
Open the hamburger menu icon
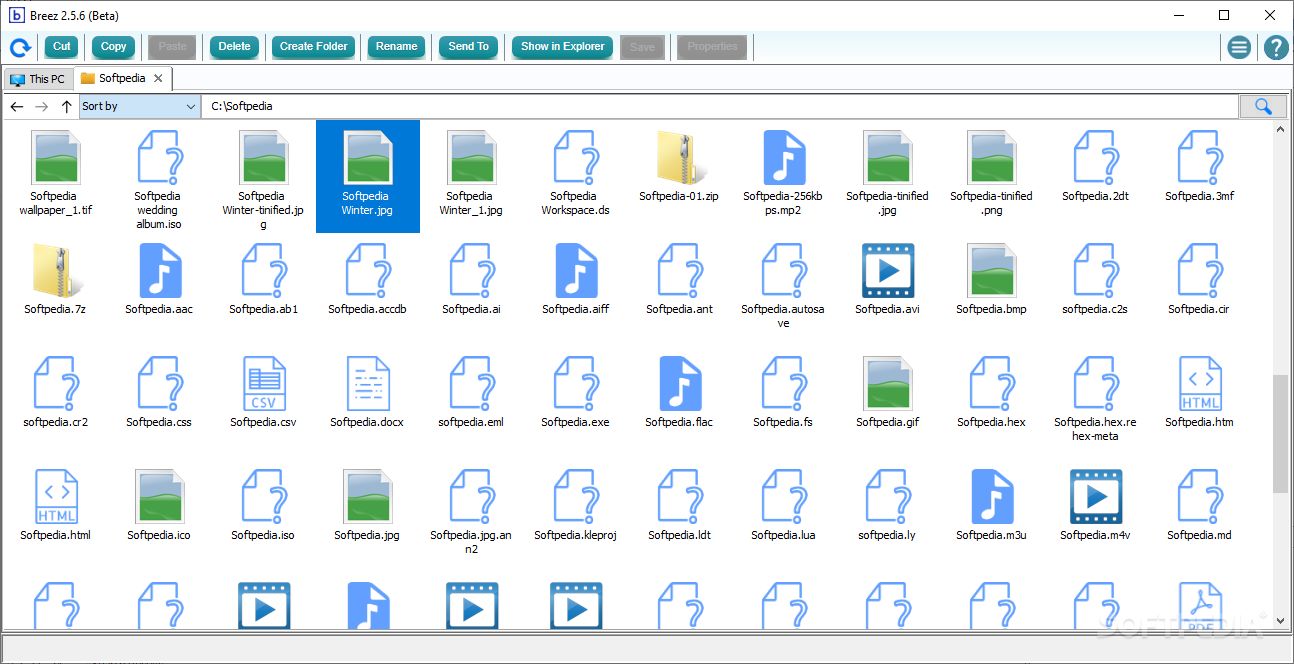point(1239,47)
